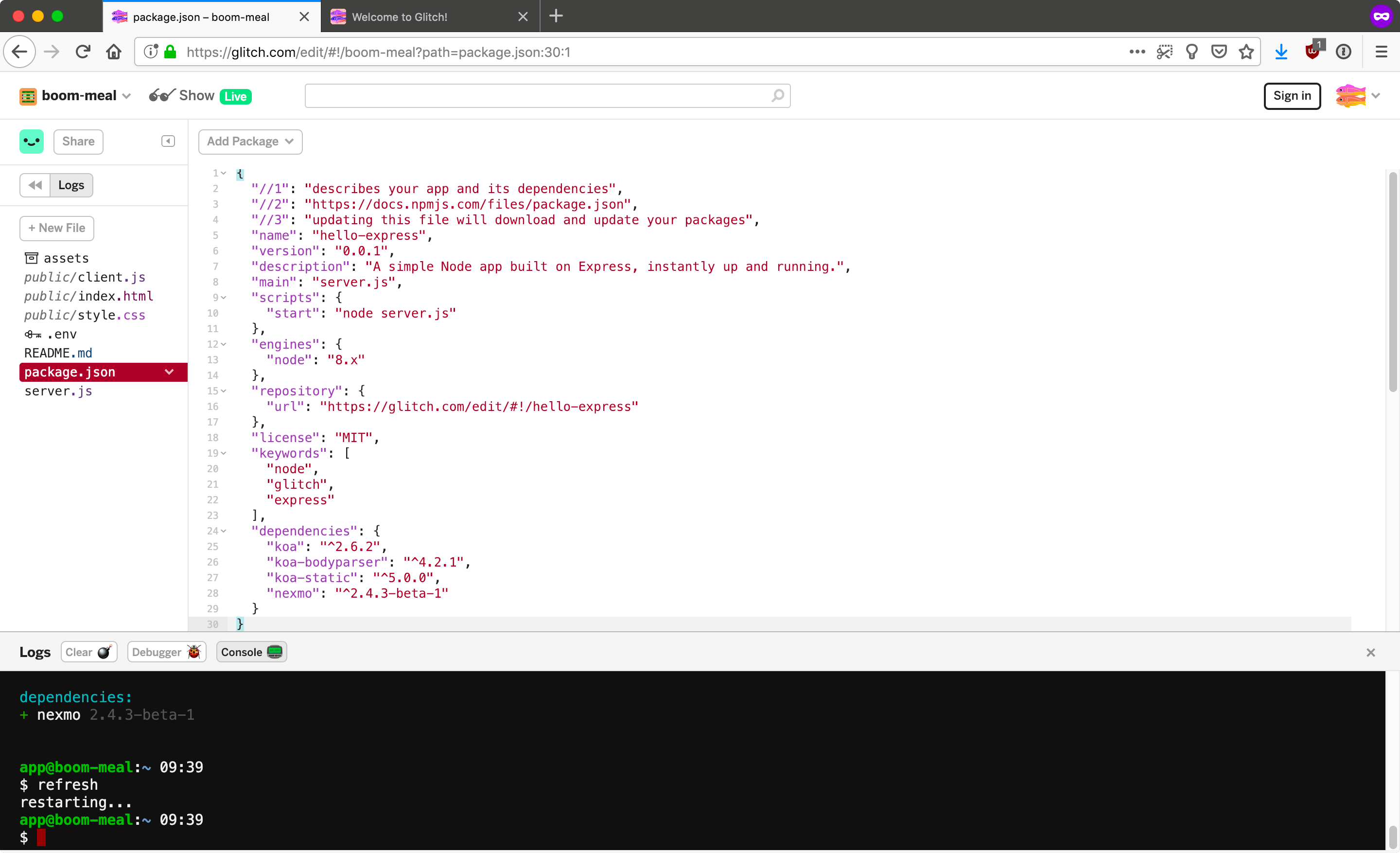Screen dimensions: 1400x853
Task: Collapse the scripts block on line 9
Action: (x=224, y=297)
